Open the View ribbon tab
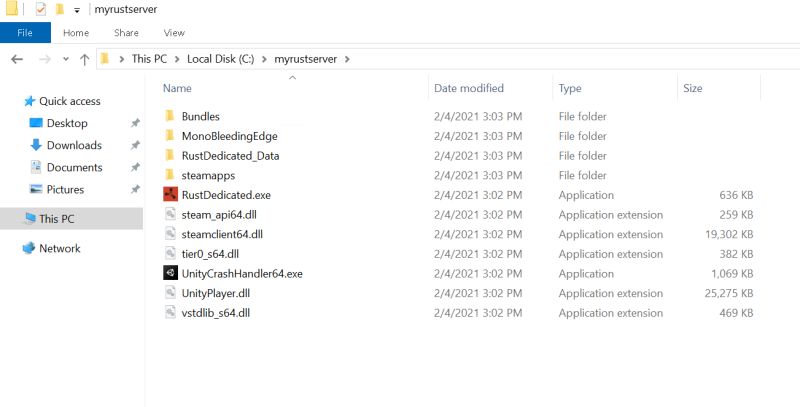Screen dimensions: 800x407 click(x=174, y=33)
